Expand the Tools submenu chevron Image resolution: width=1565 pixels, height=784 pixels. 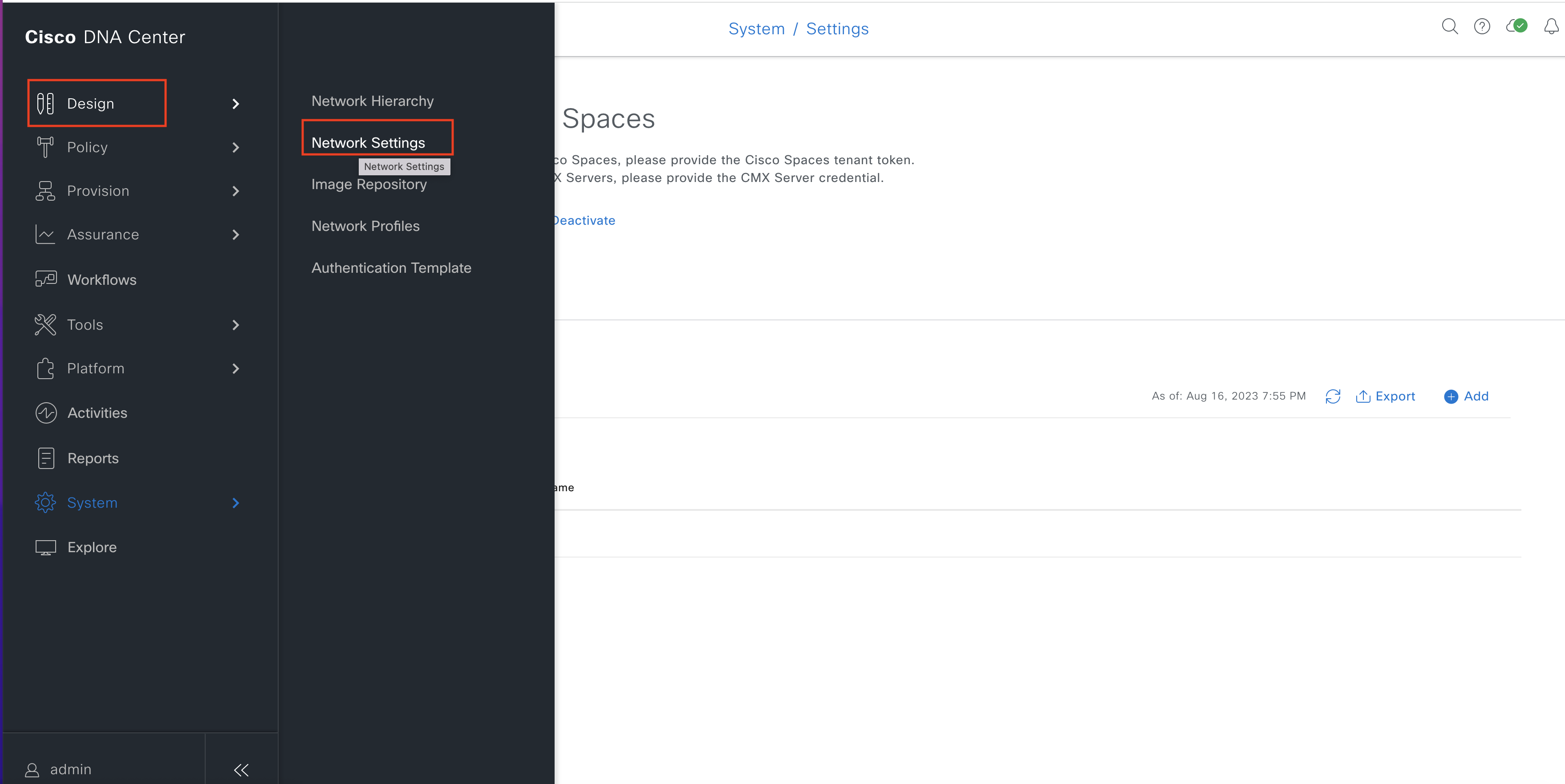(236, 325)
